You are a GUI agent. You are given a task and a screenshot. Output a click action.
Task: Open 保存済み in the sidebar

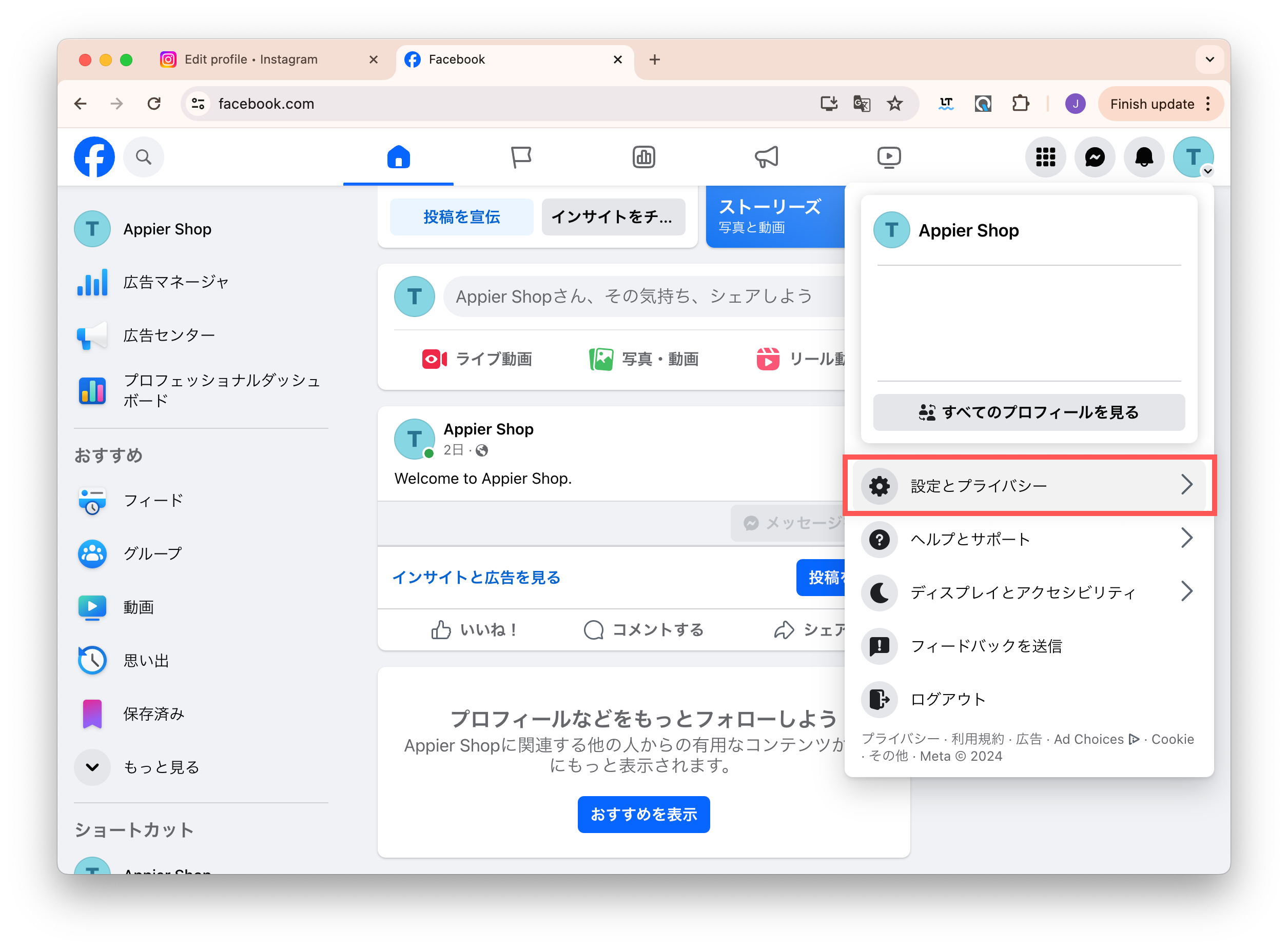201,714
